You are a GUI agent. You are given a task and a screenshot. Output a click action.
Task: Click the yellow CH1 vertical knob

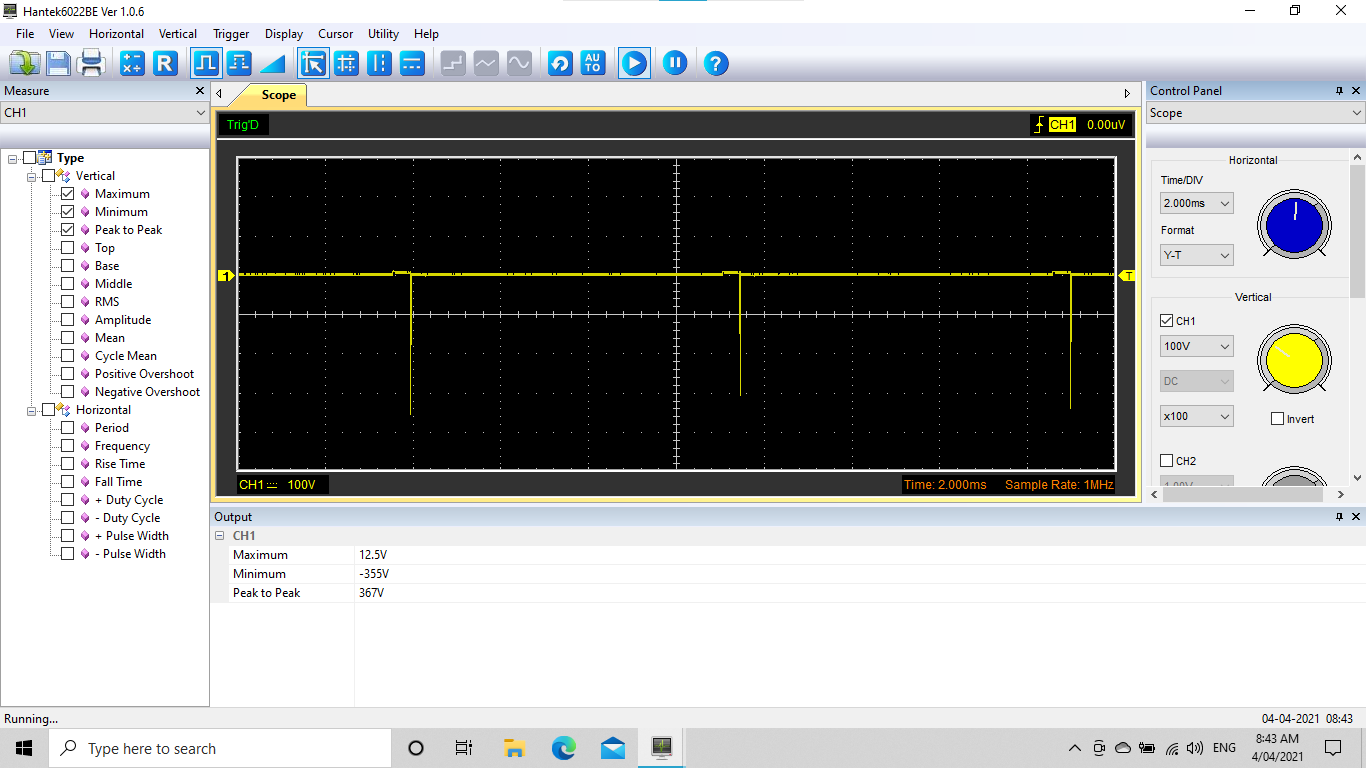(x=1293, y=360)
